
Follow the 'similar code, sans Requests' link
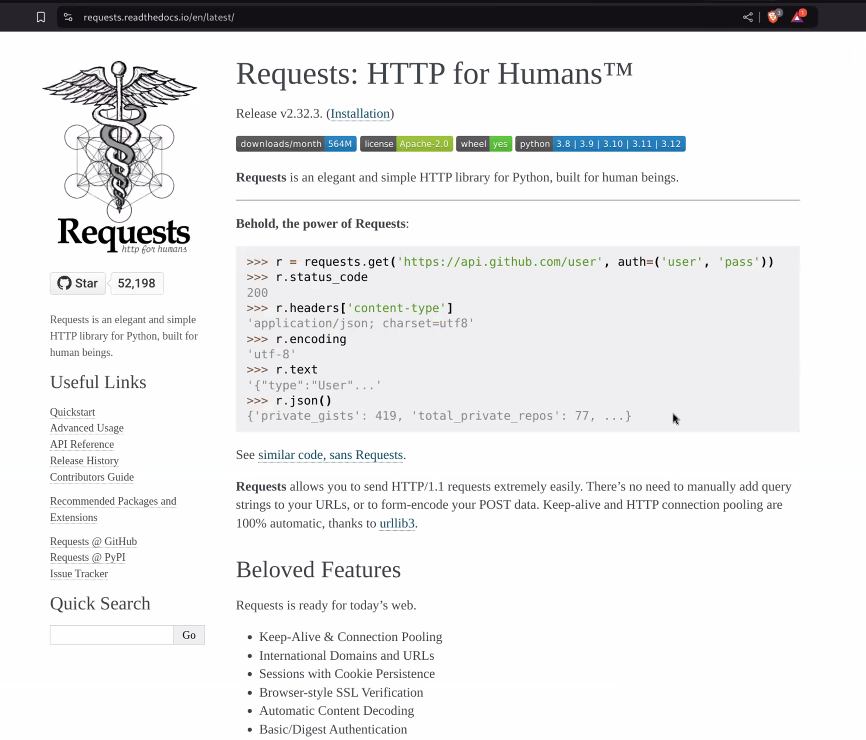tap(330, 455)
